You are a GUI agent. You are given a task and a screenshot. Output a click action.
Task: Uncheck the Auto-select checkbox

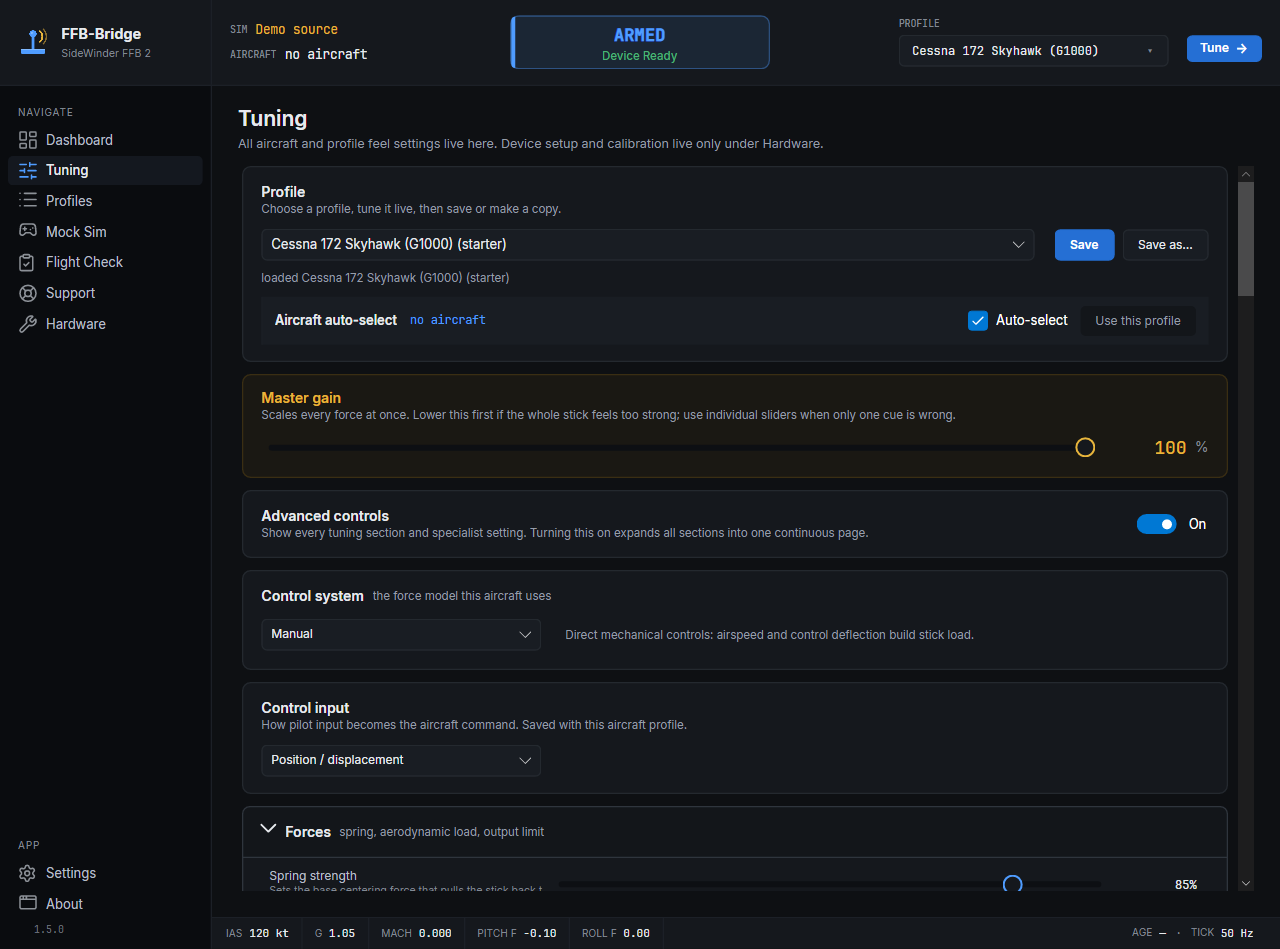(978, 321)
